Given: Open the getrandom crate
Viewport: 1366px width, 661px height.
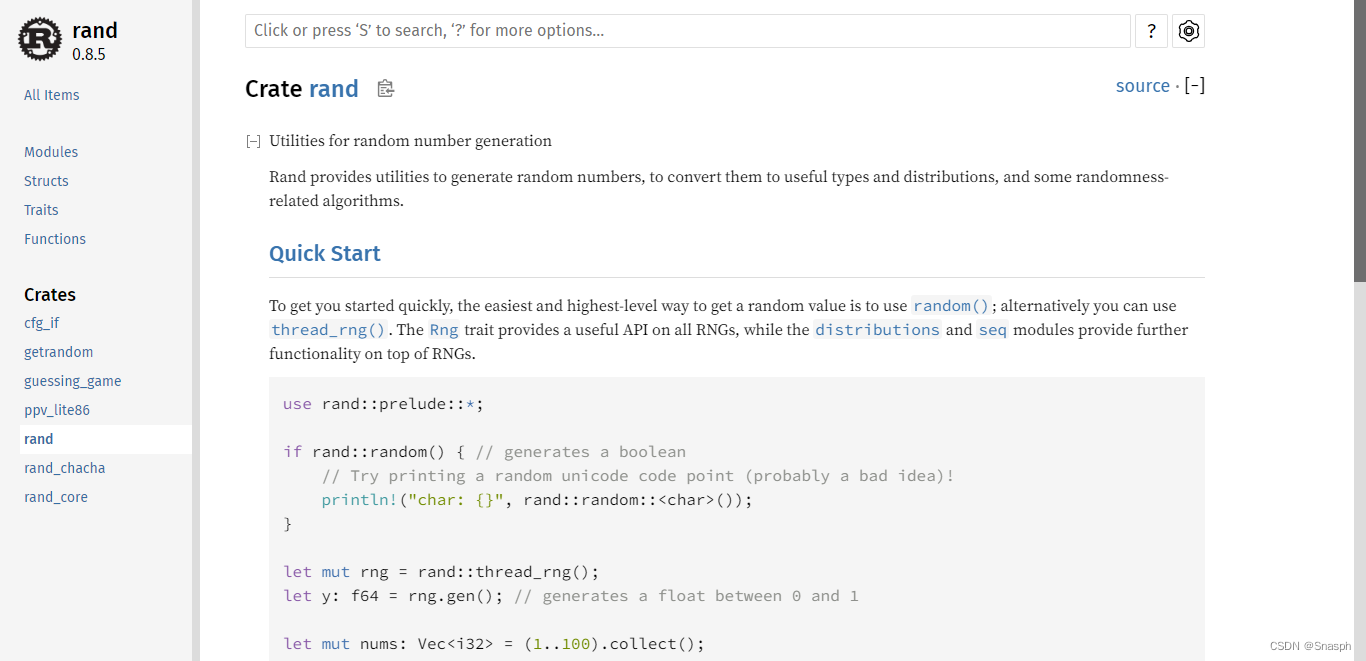Looking at the screenshot, I should click(59, 352).
